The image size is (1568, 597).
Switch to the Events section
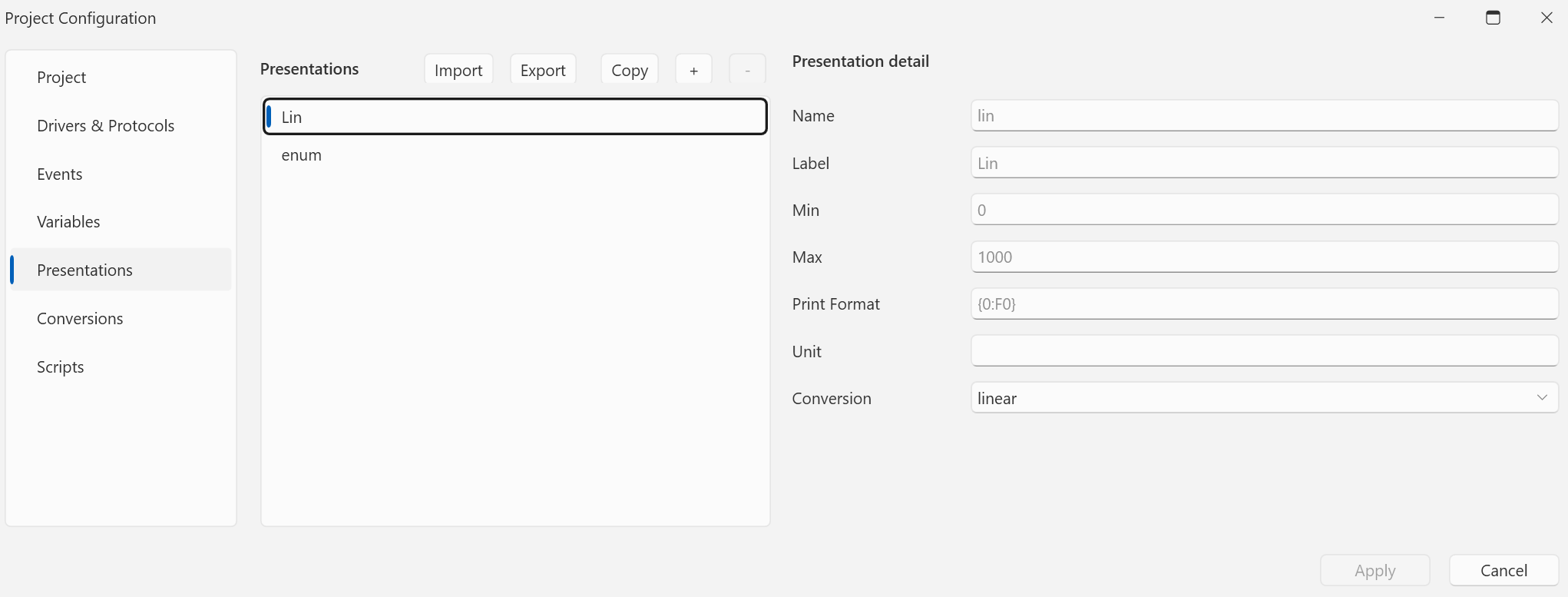tap(119, 174)
